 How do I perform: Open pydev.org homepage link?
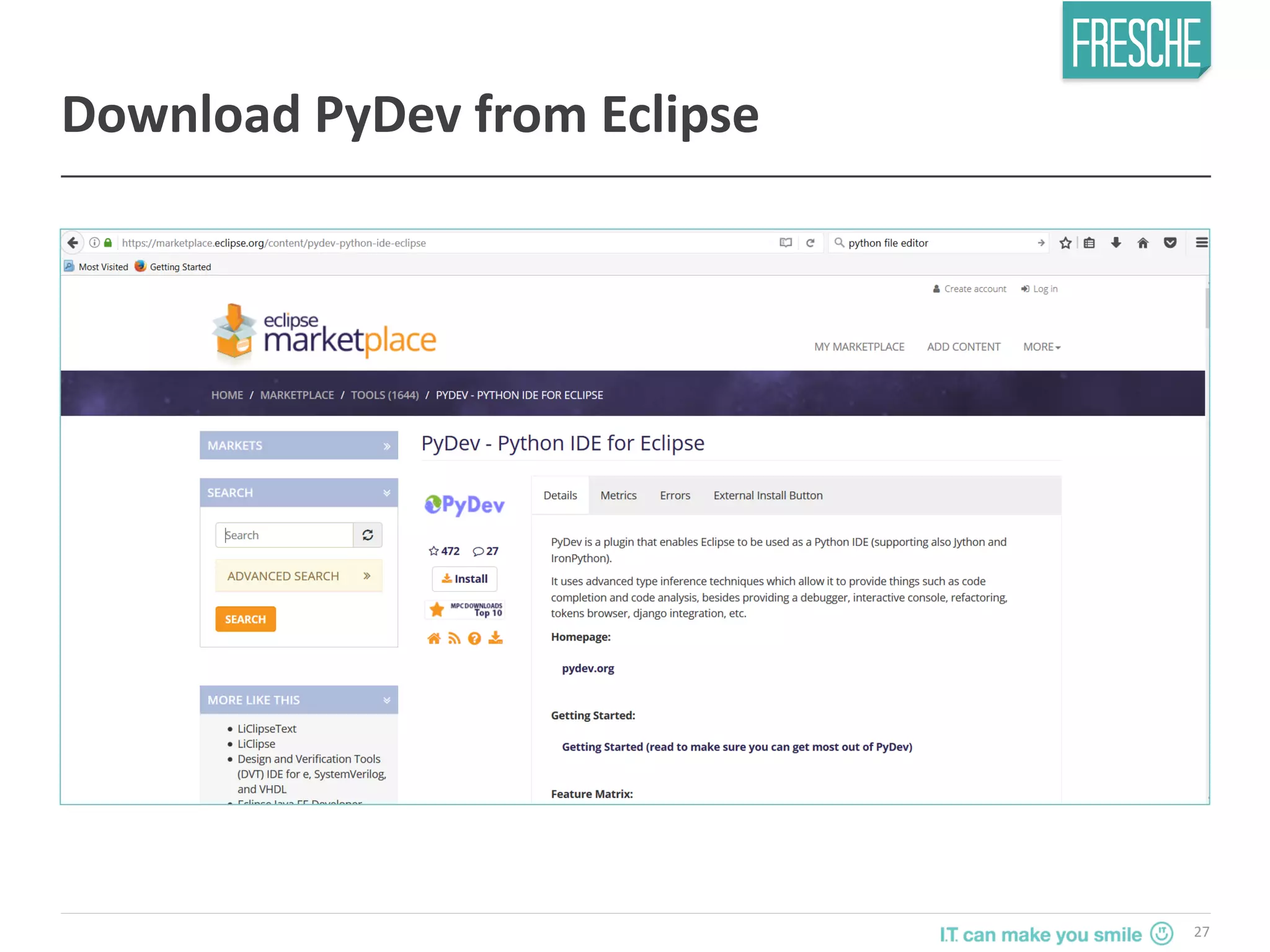point(588,668)
